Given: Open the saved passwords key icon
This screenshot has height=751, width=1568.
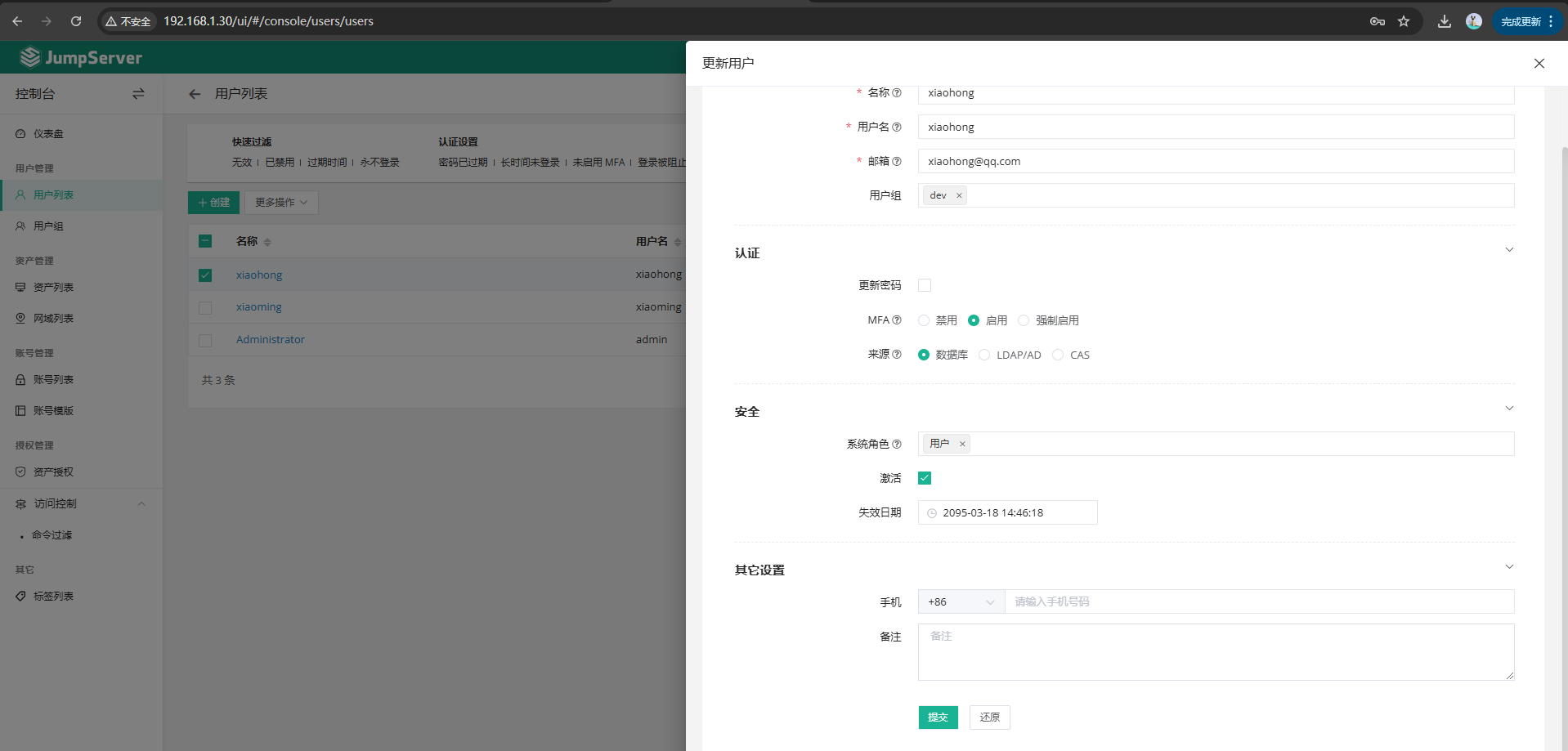Looking at the screenshot, I should pos(1378,21).
